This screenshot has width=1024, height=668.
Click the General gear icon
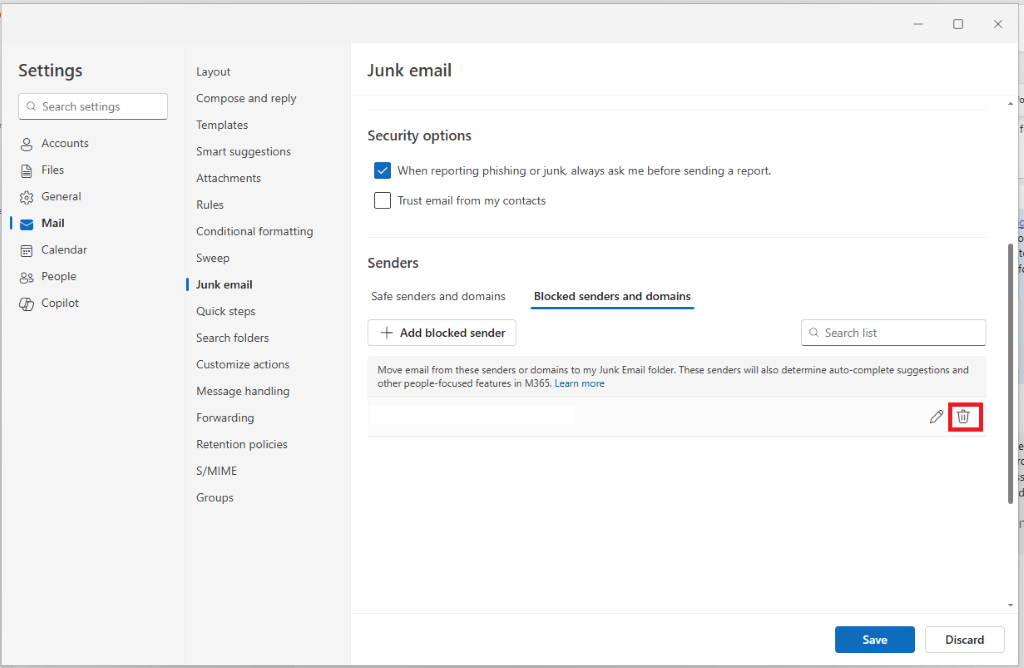[26, 197]
